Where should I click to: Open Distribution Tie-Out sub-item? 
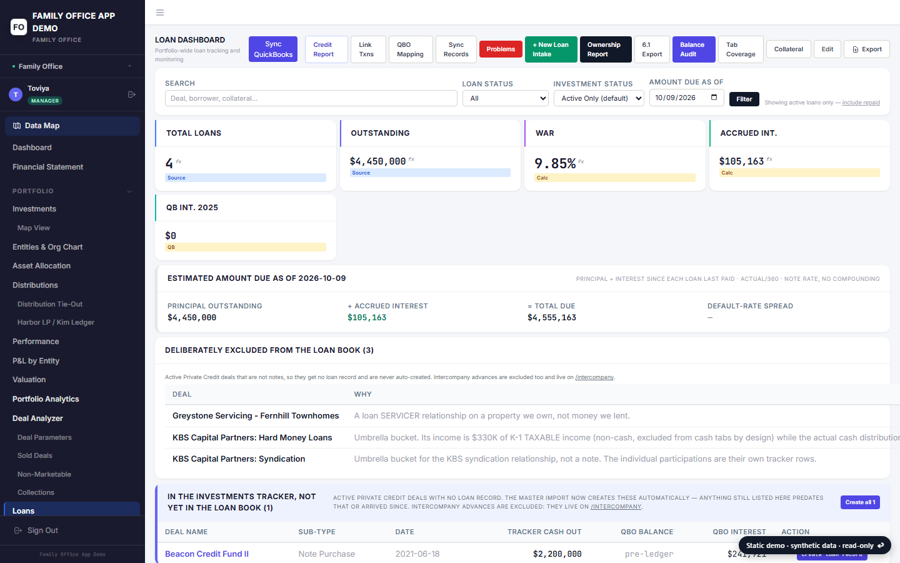(x=50, y=304)
